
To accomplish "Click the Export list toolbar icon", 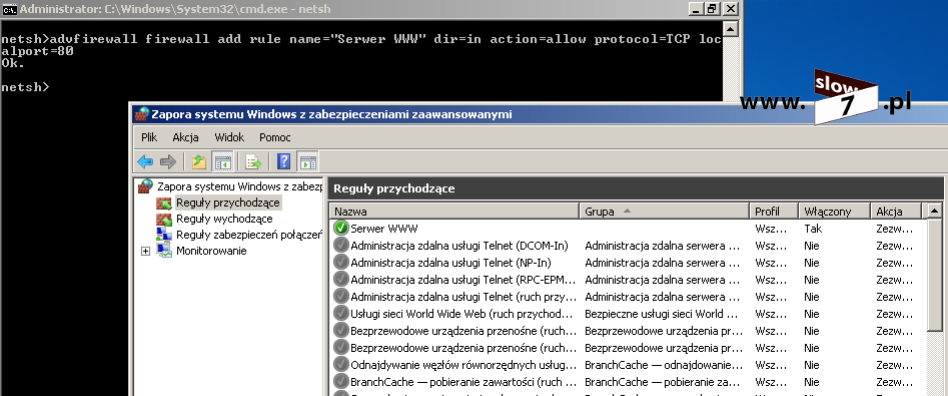I will (x=253, y=162).
